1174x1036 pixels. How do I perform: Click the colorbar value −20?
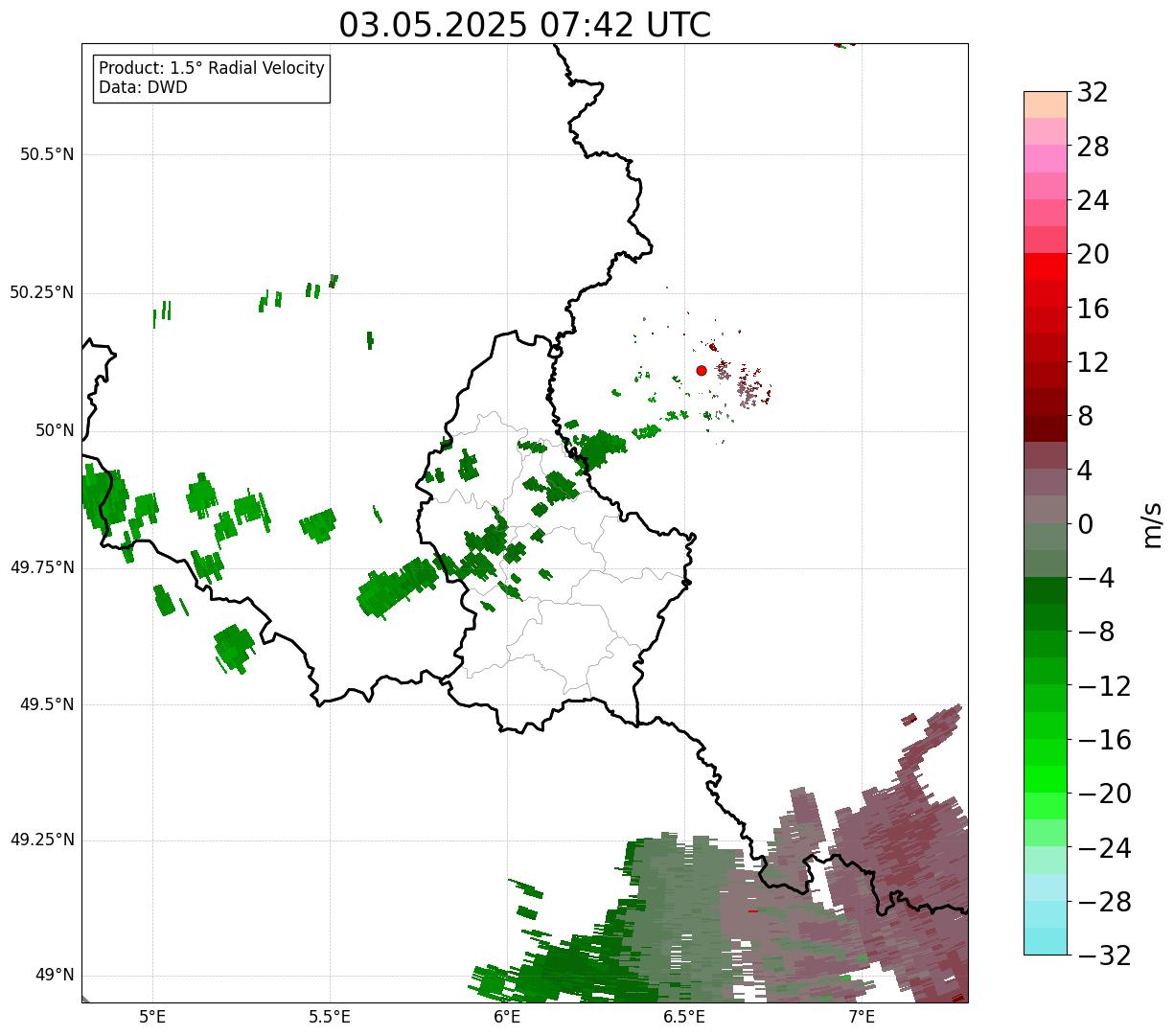[x=1104, y=794]
